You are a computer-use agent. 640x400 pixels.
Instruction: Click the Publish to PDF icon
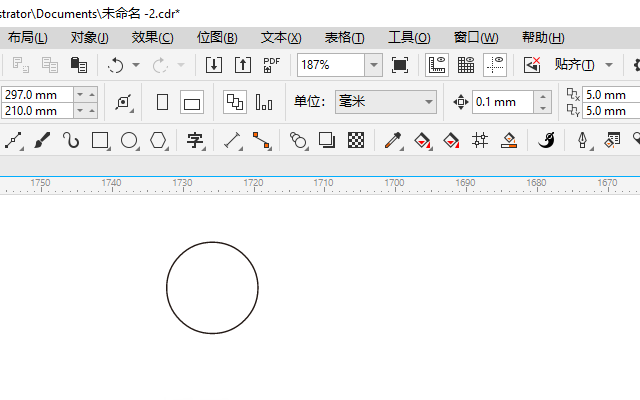coord(271,65)
